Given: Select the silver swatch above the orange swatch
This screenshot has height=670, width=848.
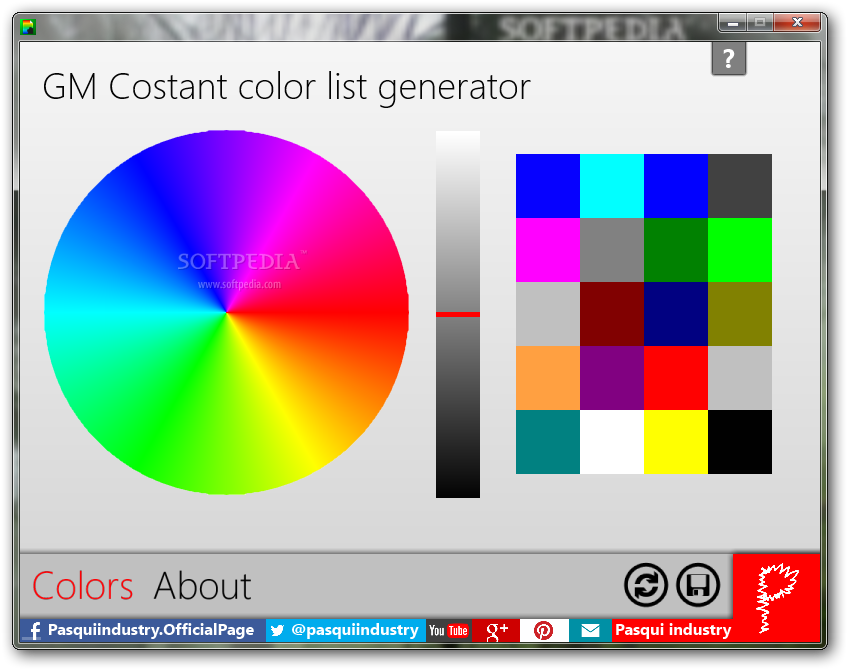Looking at the screenshot, I should click(548, 314).
